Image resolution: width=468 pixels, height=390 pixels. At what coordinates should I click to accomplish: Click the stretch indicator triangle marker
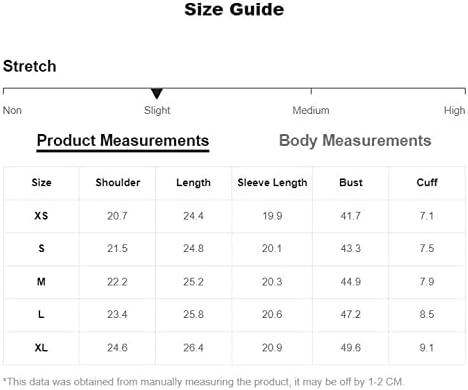pos(157,93)
